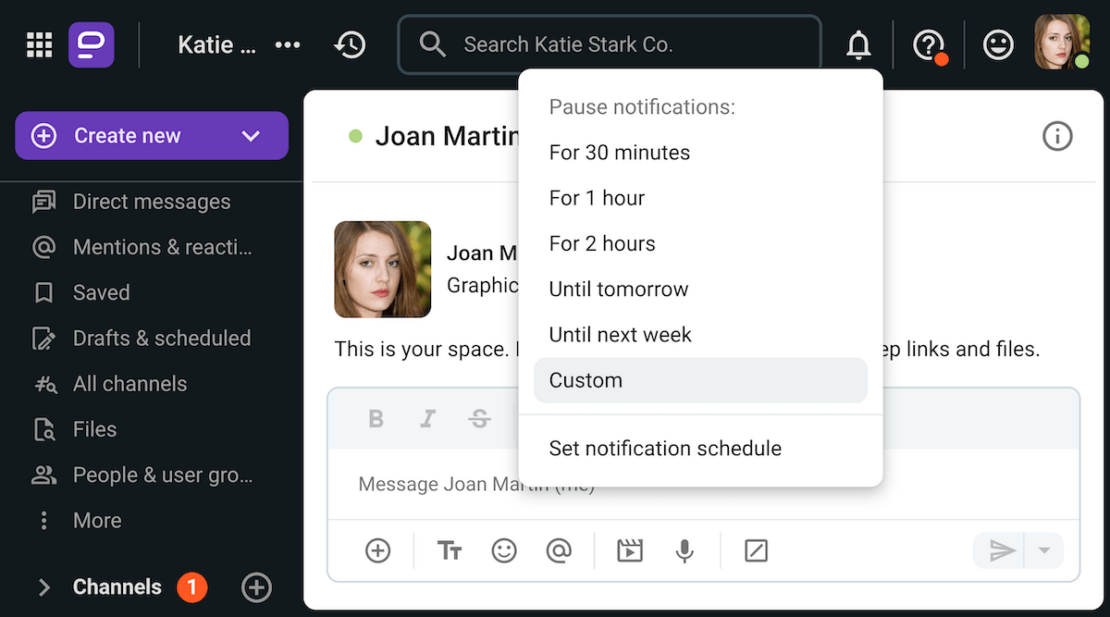The width and height of the screenshot is (1110, 617).
Task: Click the video clip record icon
Action: click(x=629, y=550)
